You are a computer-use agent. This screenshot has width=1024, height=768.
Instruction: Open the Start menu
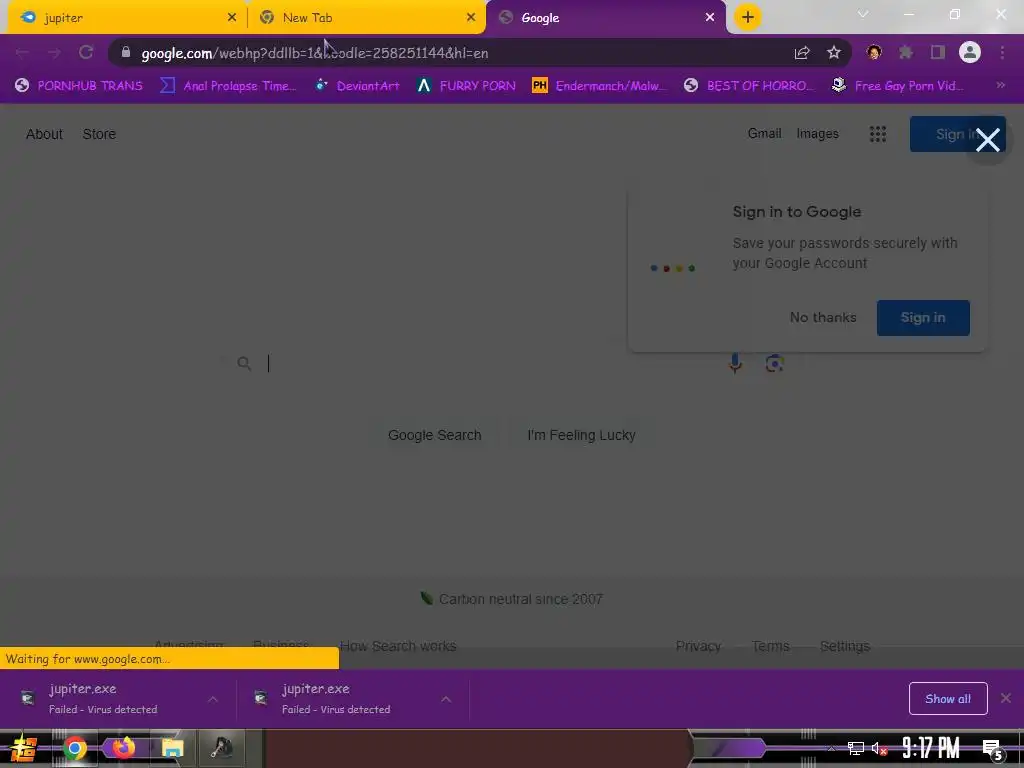click(x=24, y=748)
